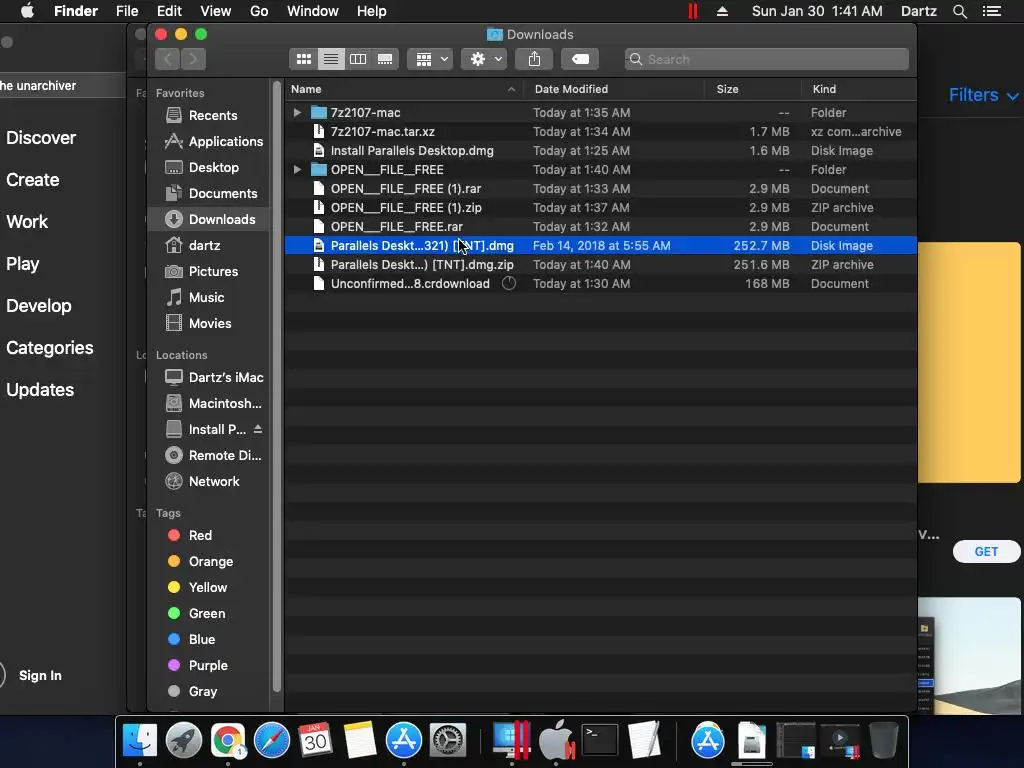The height and width of the screenshot is (768, 1024).
Task: Sort by the Name column header
Action: point(404,89)
